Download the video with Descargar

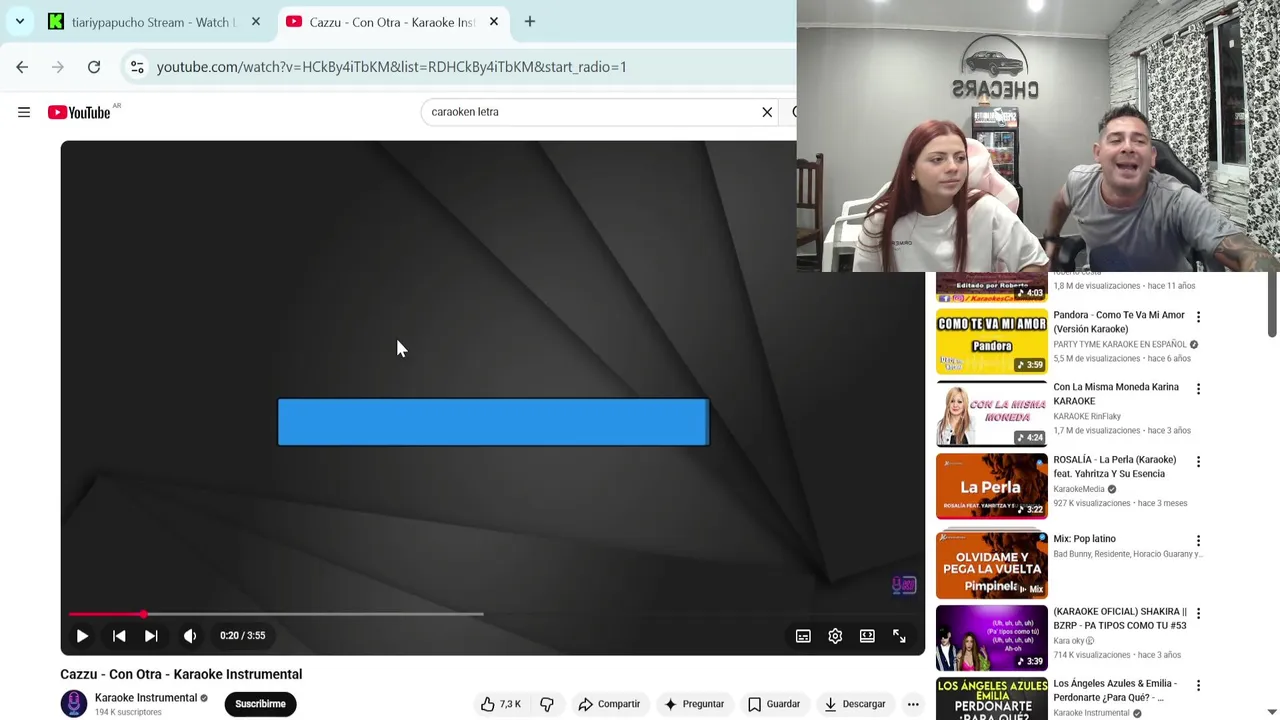854,704
